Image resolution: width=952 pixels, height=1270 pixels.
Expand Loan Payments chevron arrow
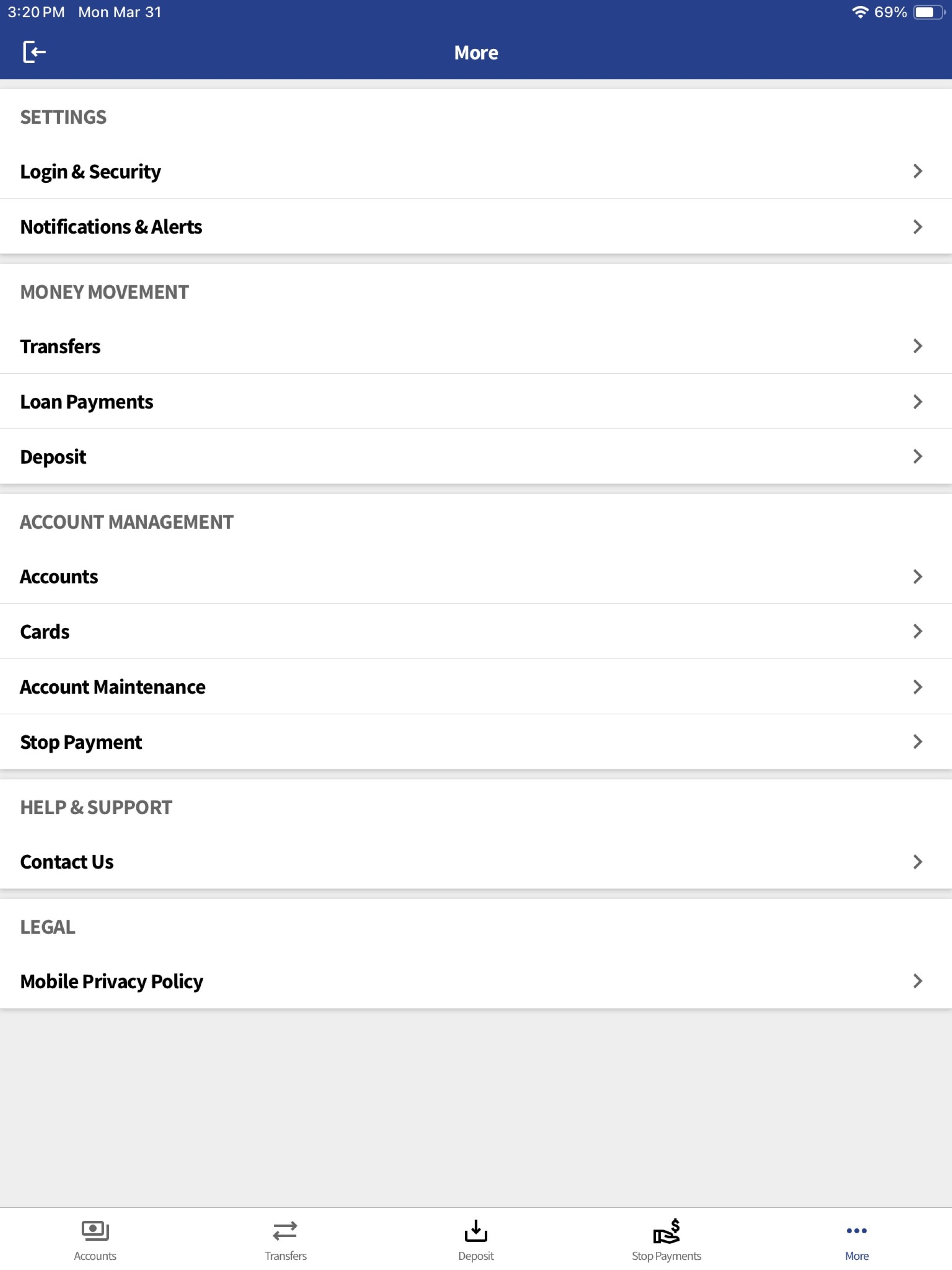point(917,401)
